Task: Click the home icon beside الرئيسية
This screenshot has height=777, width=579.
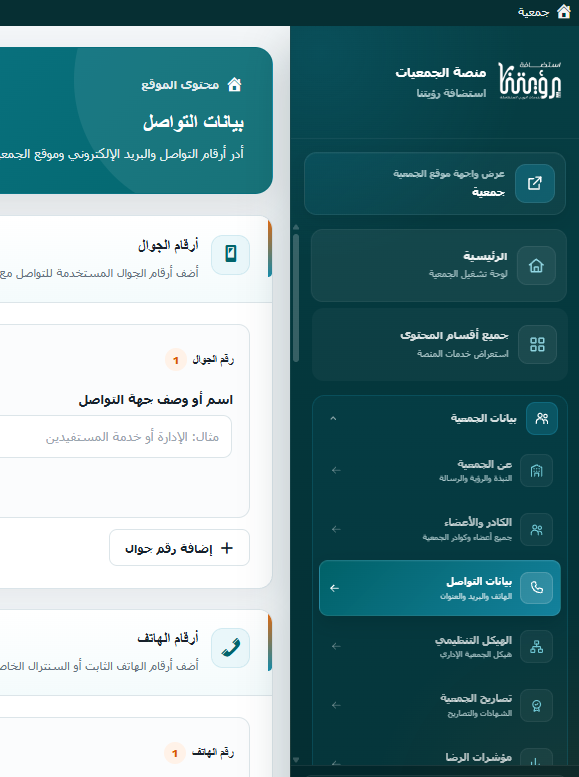Action: coord(536,266)
